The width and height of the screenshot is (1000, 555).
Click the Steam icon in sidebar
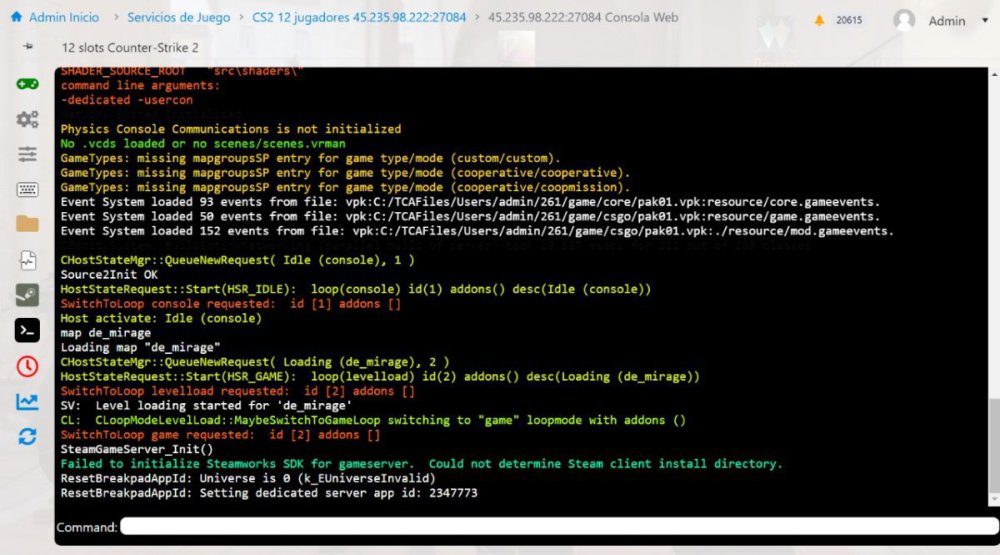point(27,295)
